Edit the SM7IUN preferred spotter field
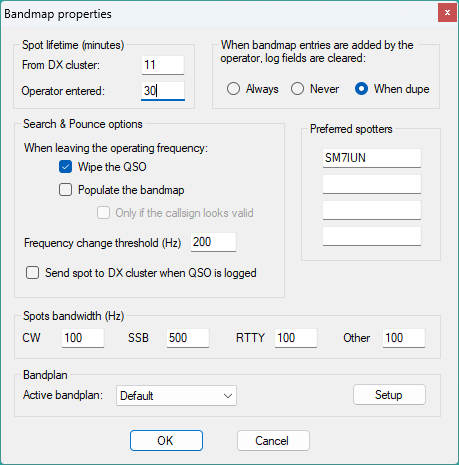Screen dimensions: 459x465 pyautogui.click(x=372, y=158)
